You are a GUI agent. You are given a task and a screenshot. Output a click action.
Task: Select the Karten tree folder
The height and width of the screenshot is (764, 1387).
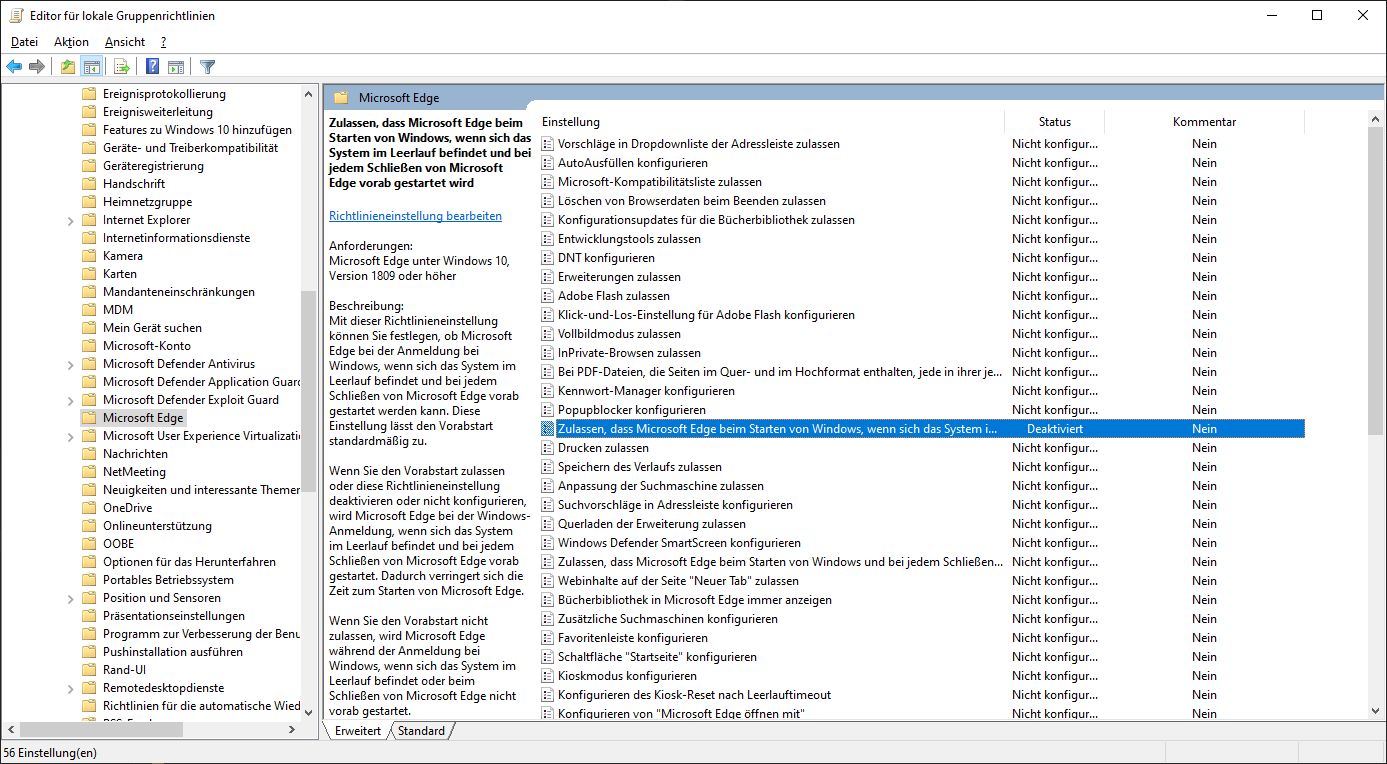(120, 274)
